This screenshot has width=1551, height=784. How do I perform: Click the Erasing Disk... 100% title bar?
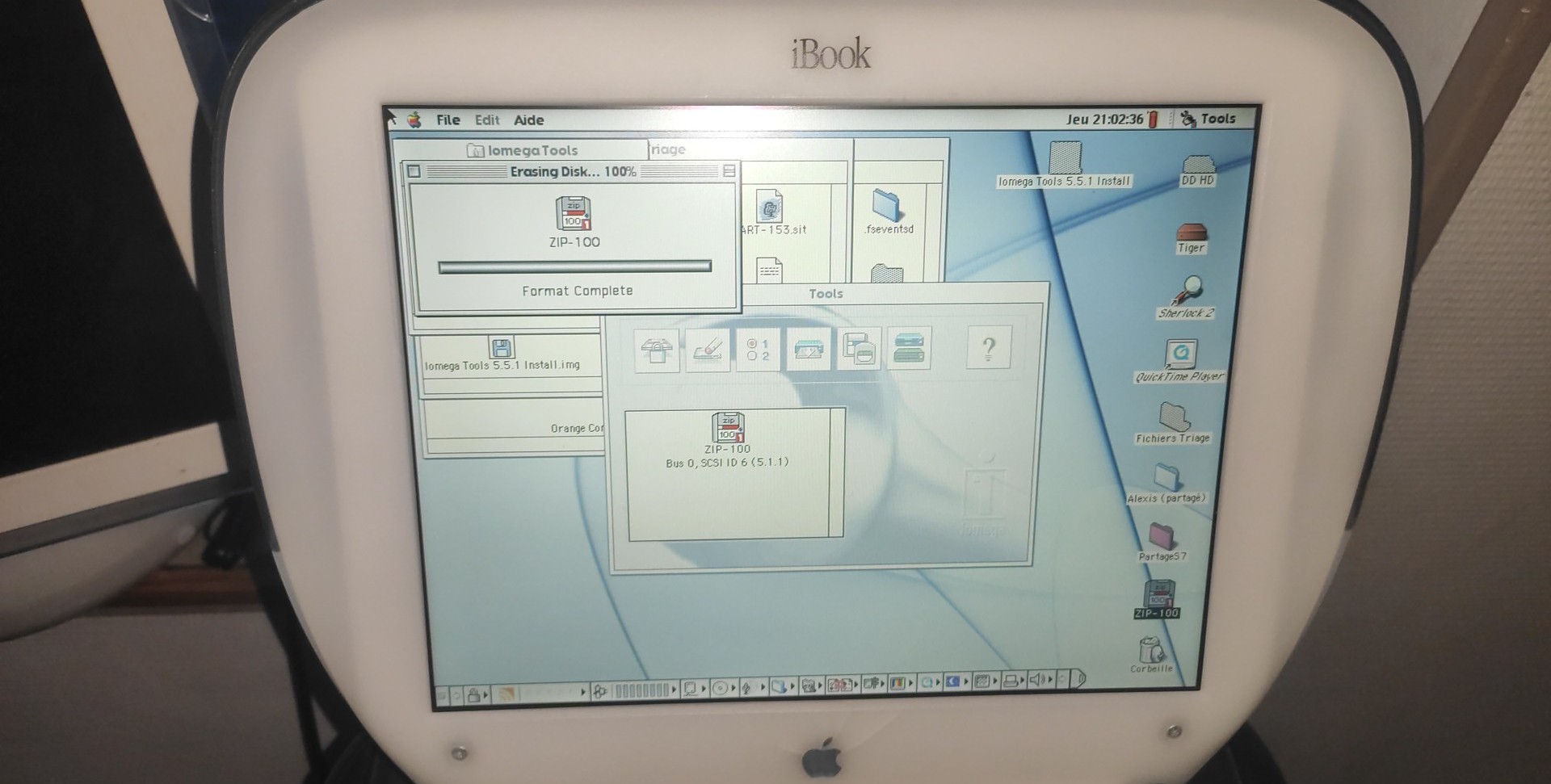pyautogui.click(x=572, y=171)
